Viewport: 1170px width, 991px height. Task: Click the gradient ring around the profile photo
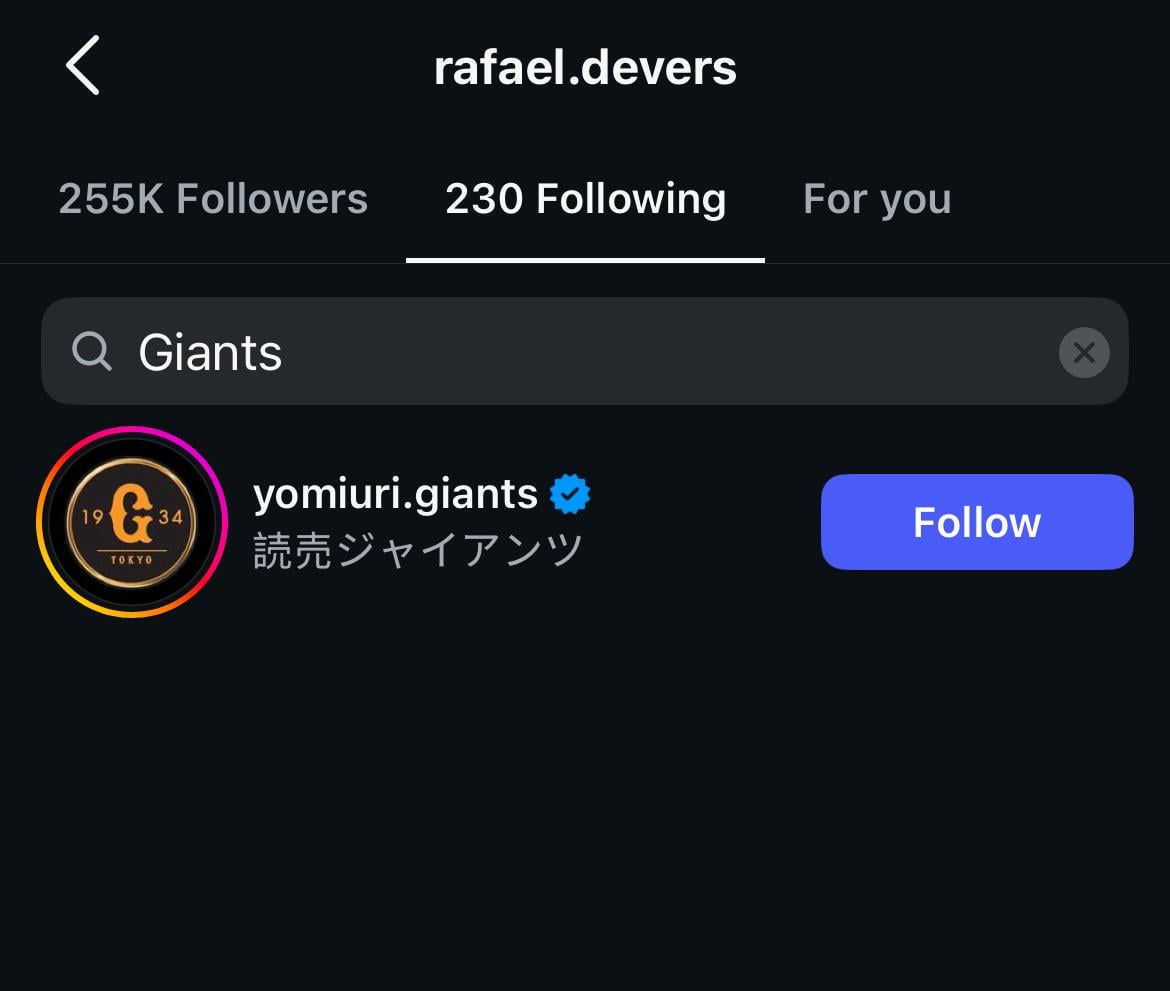[132, 432]
